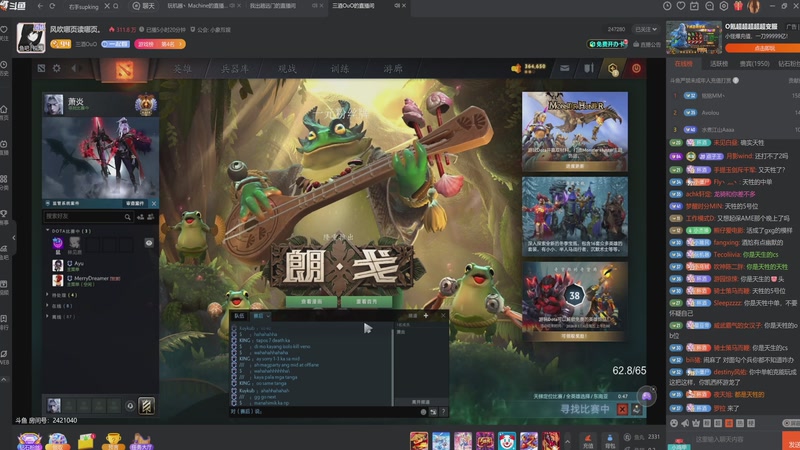
Task: Open the Dota 2 mail envelope icon
Action: (564, 68)
